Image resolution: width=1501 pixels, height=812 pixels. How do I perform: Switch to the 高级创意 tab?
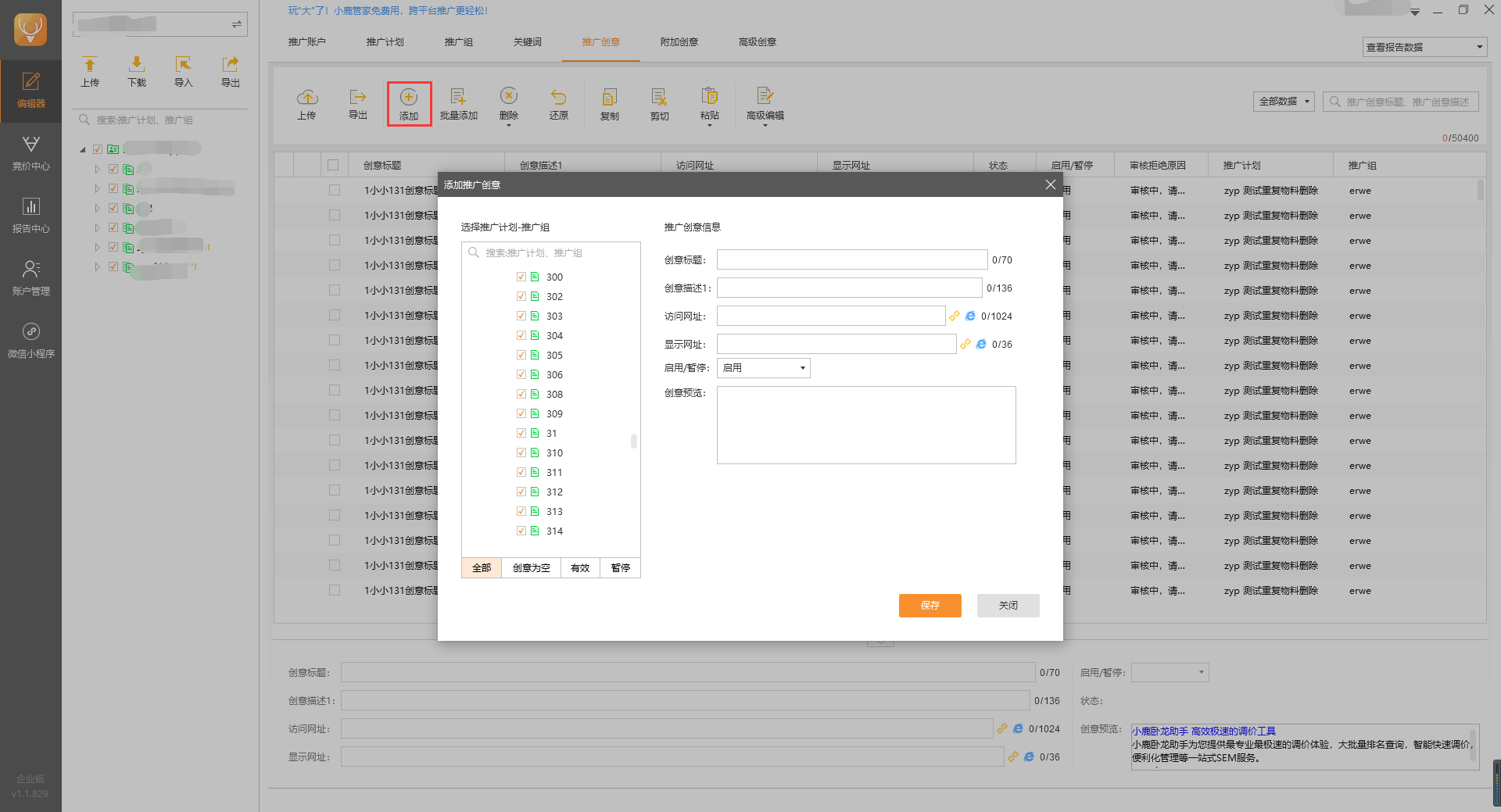pos(757,42)
